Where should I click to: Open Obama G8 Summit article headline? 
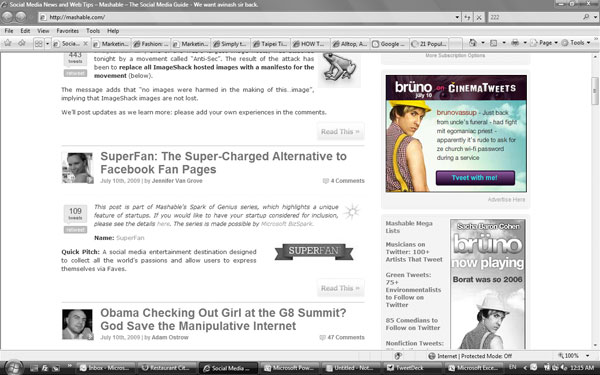pos(223,319)
